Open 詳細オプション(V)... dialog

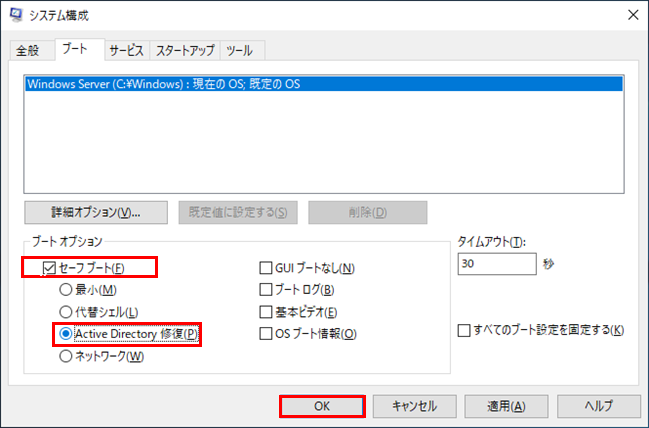point(96,212)
